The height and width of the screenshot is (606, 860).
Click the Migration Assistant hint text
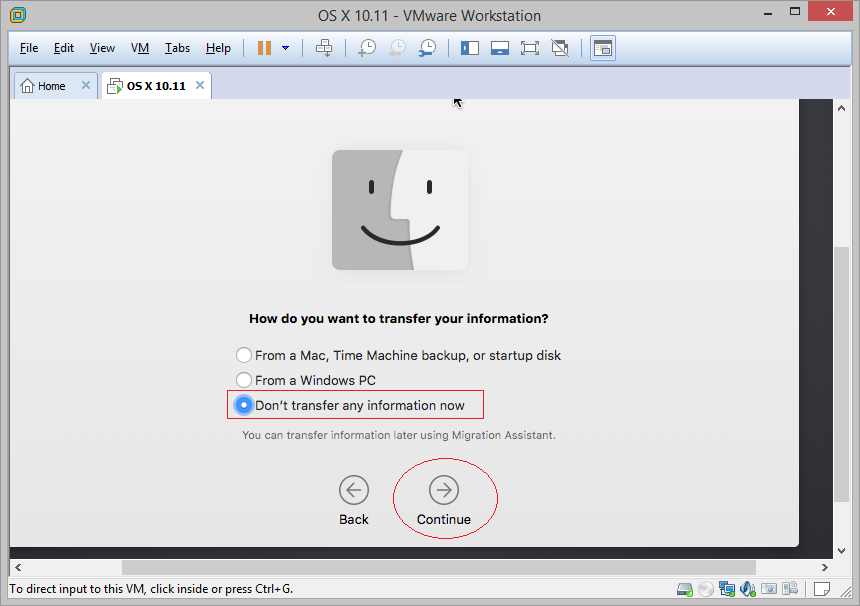click(399, 435)
